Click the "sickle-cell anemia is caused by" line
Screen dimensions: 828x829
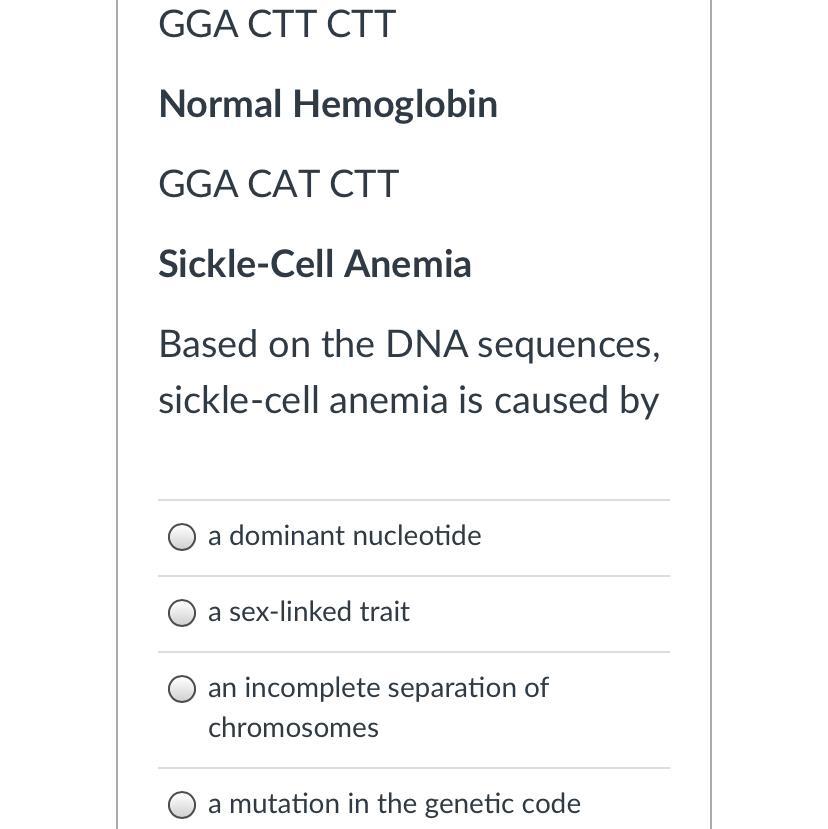coord(408,400)
